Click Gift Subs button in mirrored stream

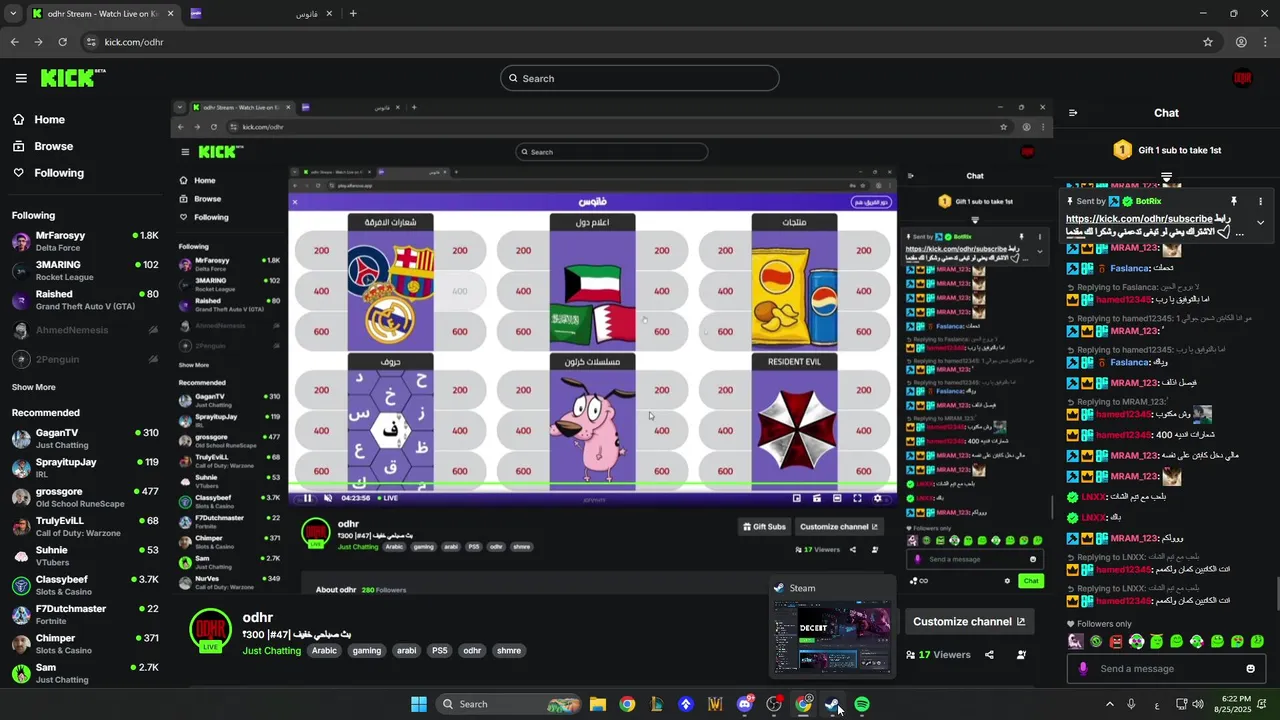(764, 527)
